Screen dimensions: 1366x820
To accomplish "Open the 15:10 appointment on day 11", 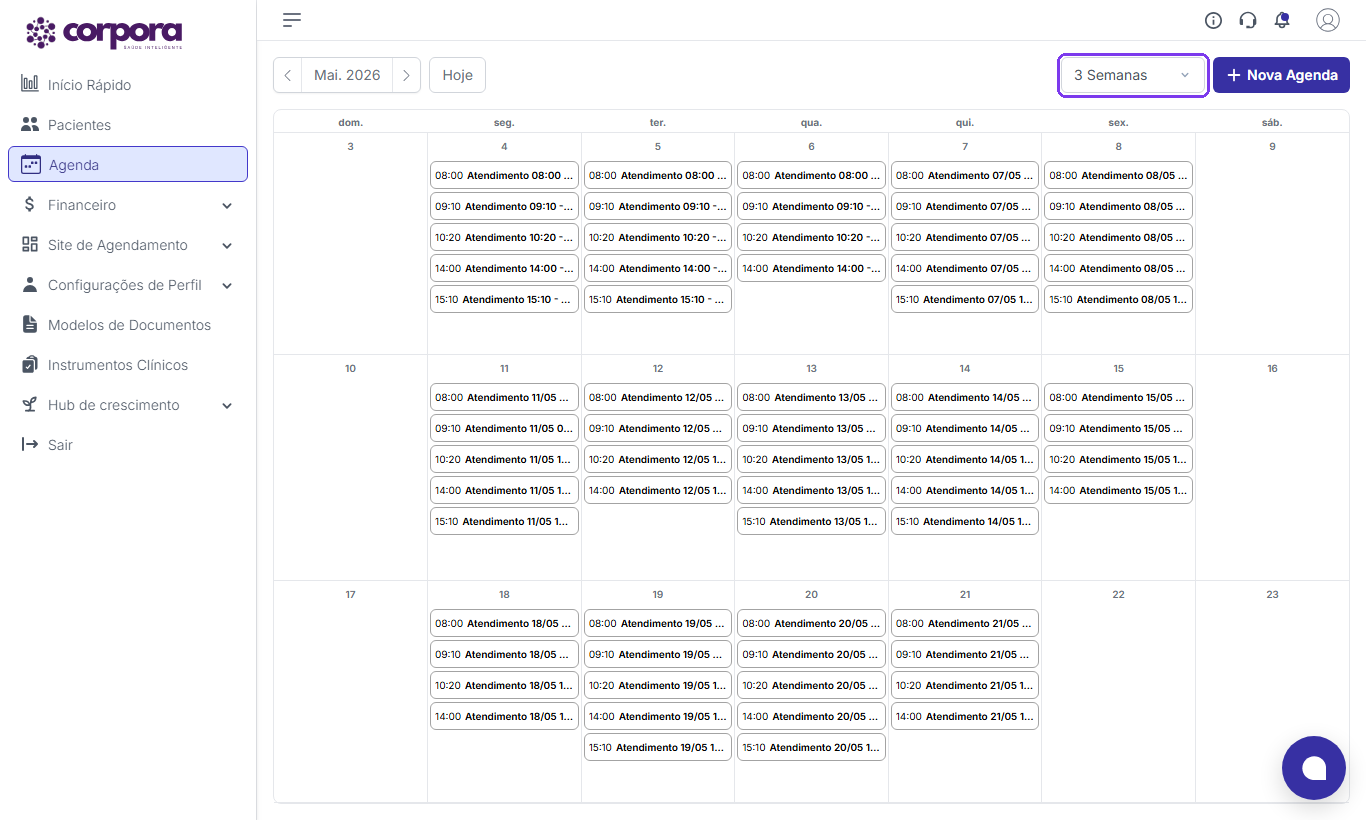I will pos(504,521).
